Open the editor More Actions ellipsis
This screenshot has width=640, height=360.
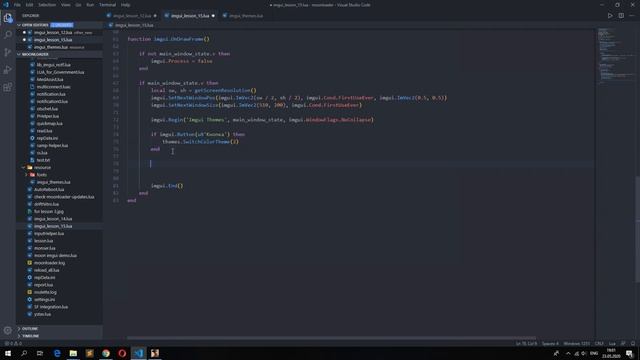[632, 16]
